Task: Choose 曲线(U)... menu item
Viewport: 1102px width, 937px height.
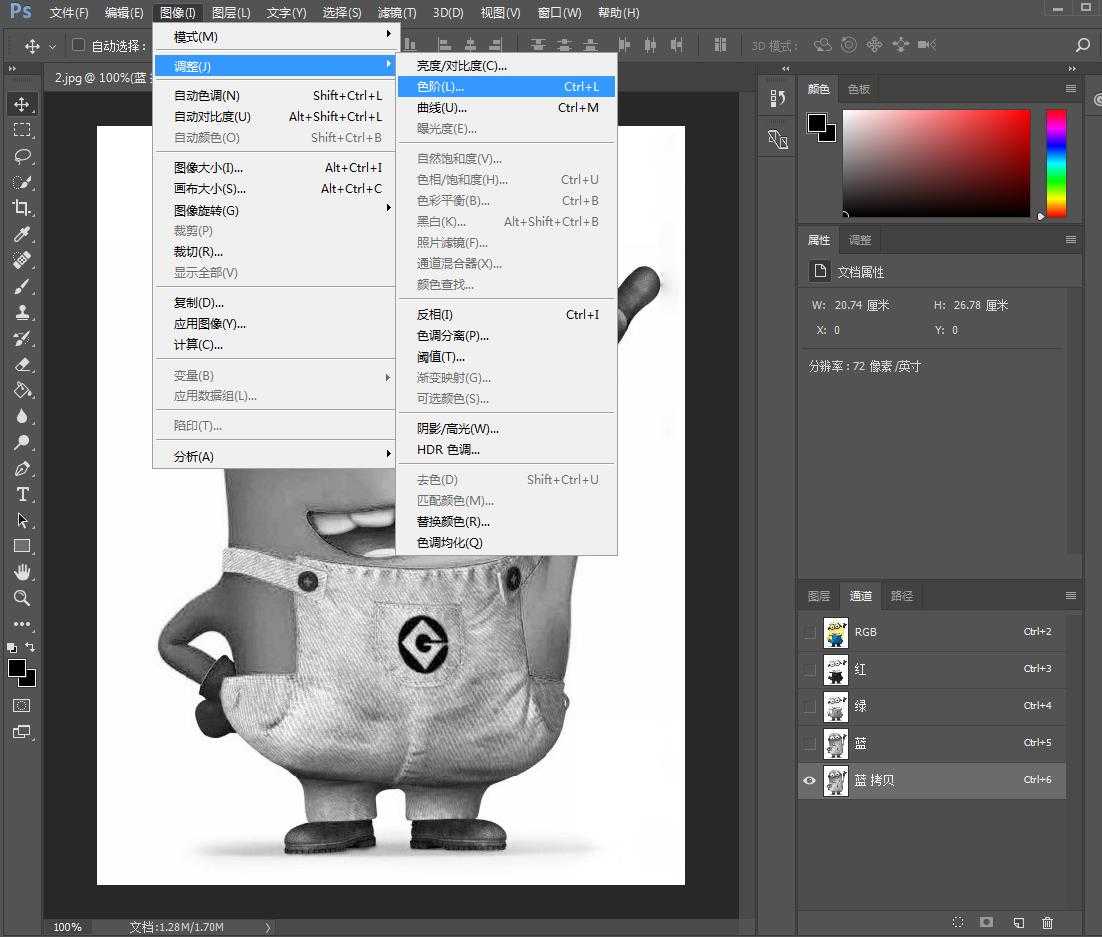Action: click(x=507, y=108)
